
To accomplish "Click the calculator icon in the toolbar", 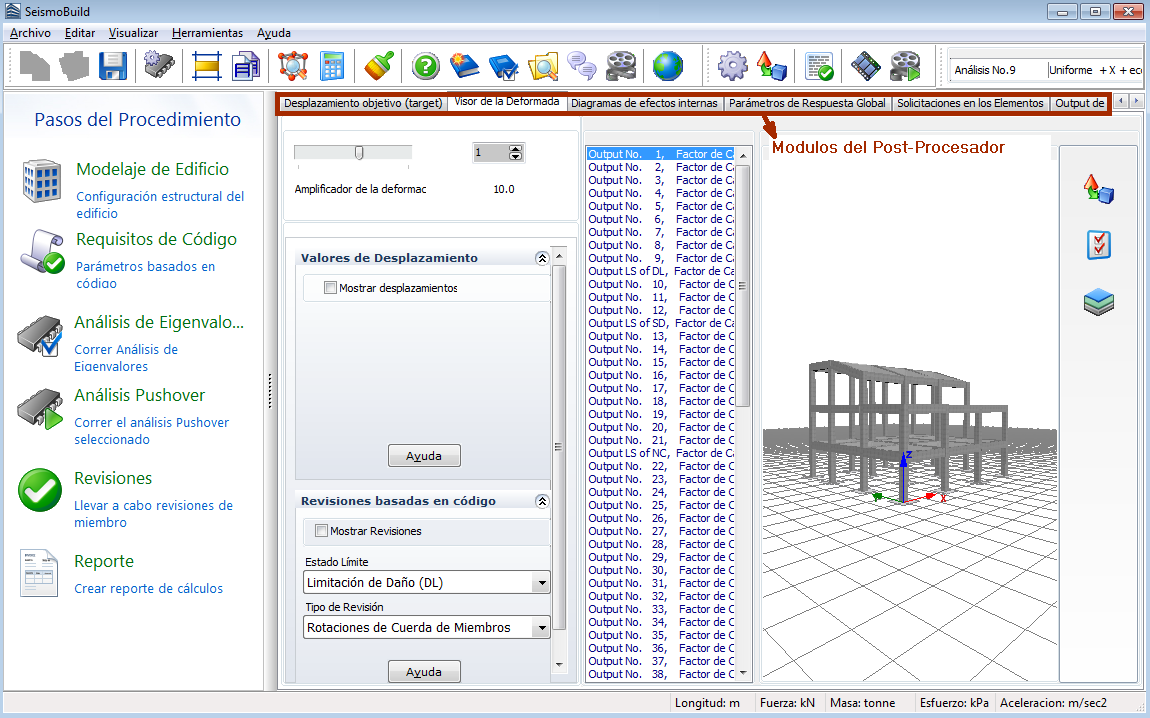I will point(331,66).
